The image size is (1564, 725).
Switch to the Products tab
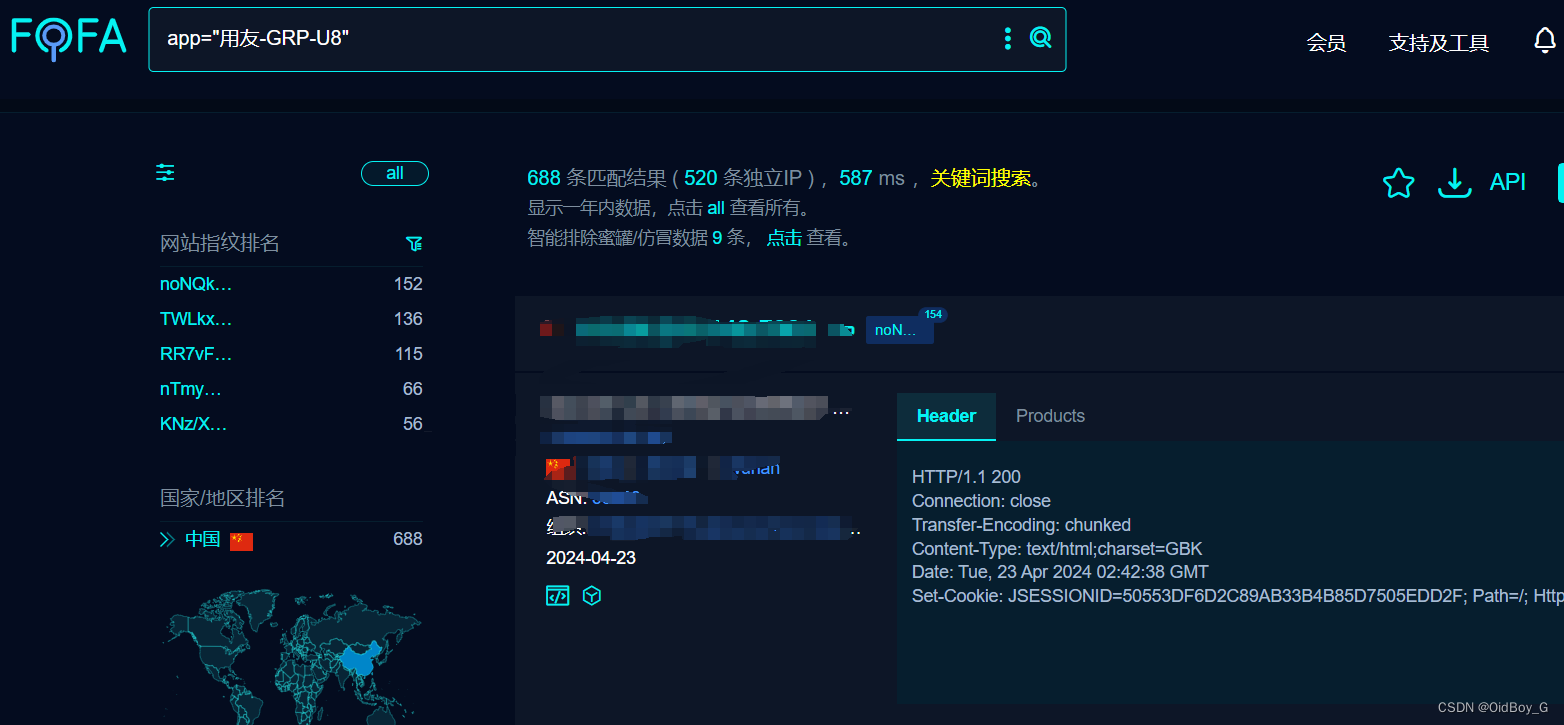1050,416
